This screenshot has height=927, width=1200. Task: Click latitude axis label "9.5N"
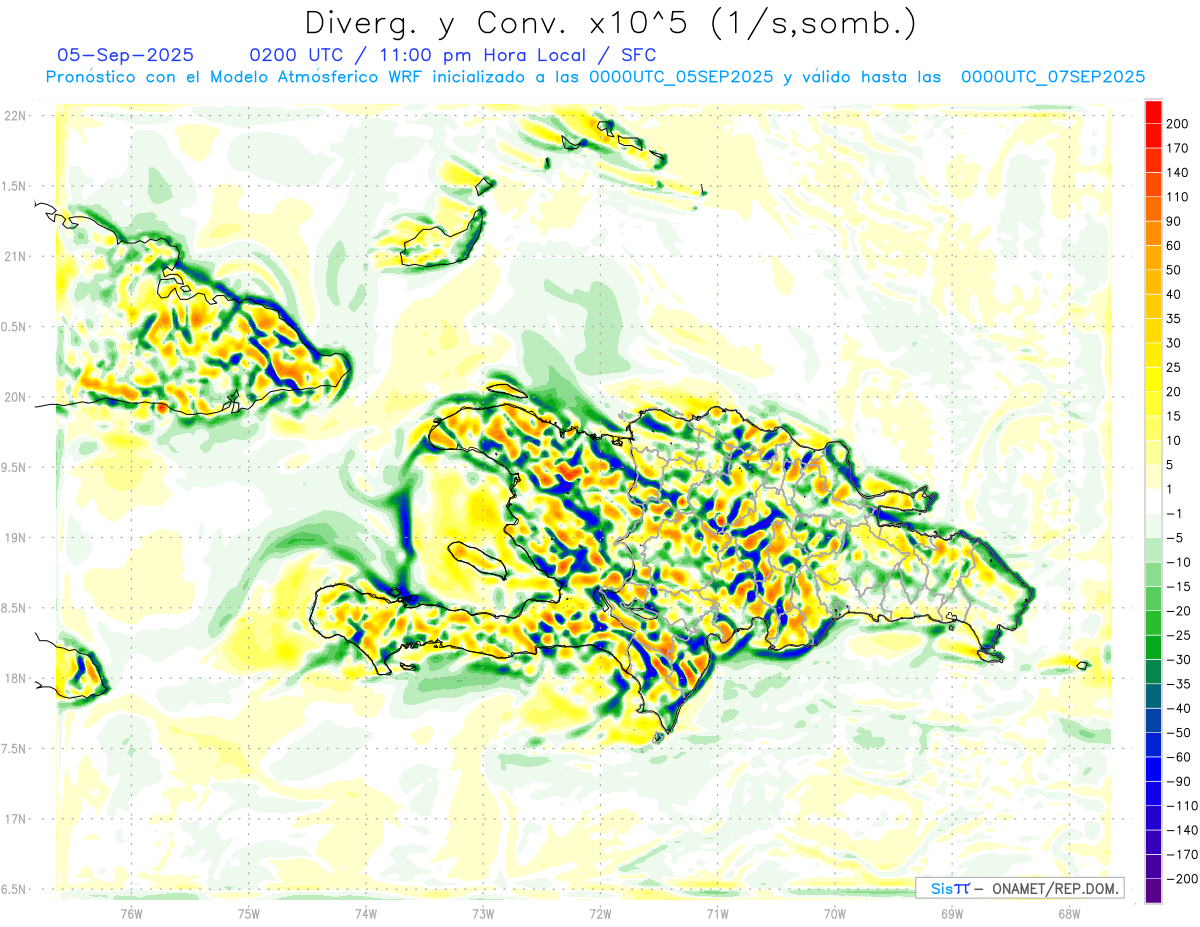pos(13,467)
